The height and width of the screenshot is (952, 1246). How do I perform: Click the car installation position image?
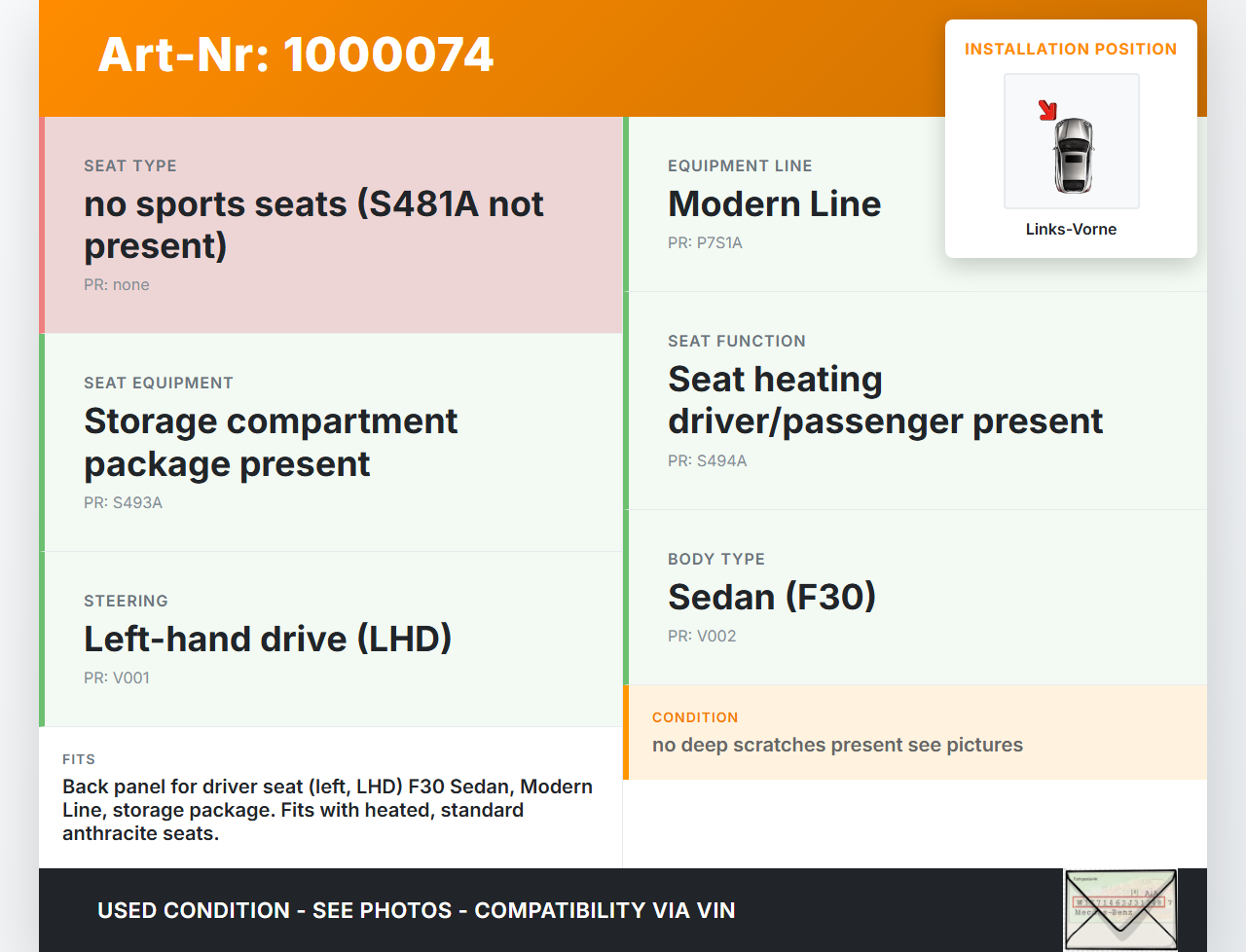coord(1072,141)
